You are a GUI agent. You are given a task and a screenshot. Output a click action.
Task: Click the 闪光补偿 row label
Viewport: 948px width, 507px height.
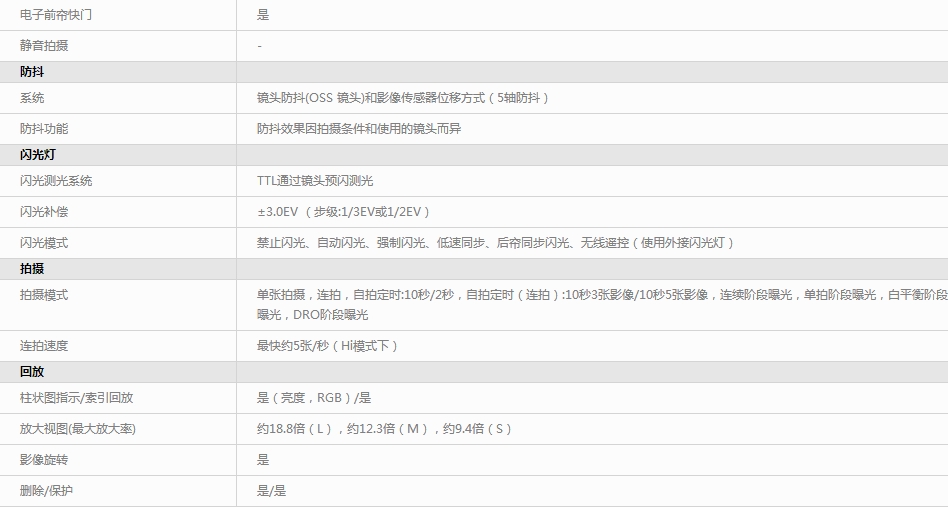point(44,212)
